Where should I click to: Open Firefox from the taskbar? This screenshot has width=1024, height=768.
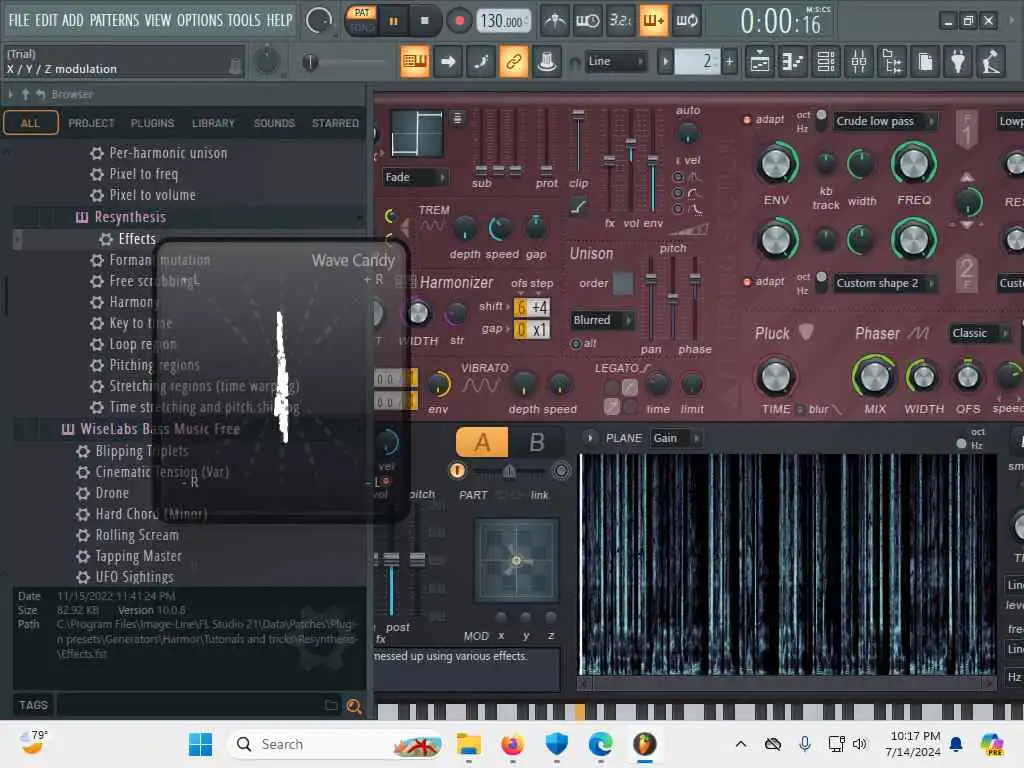click(513, 744)
